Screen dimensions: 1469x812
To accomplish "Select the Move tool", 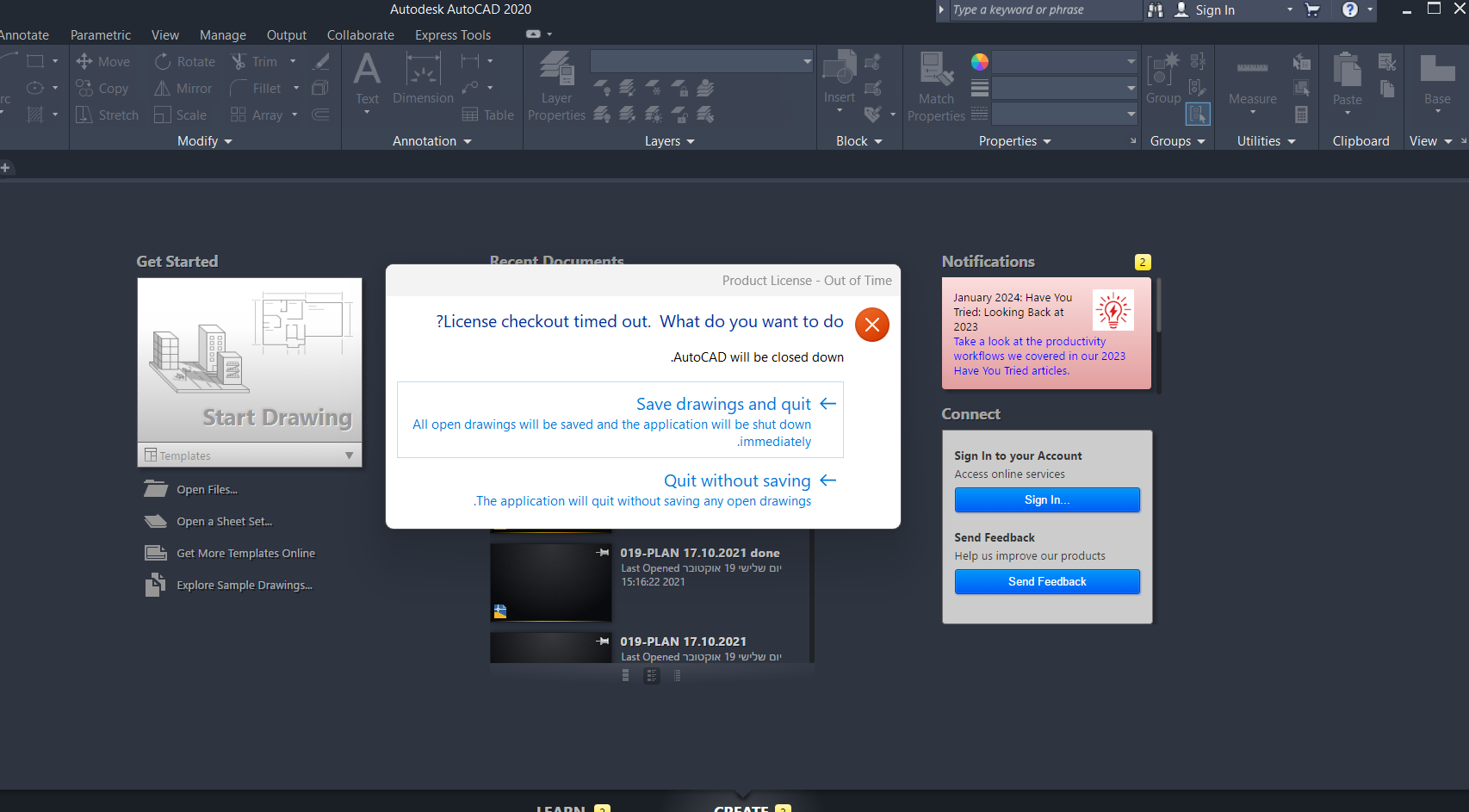I will click(x=102, y=62).
